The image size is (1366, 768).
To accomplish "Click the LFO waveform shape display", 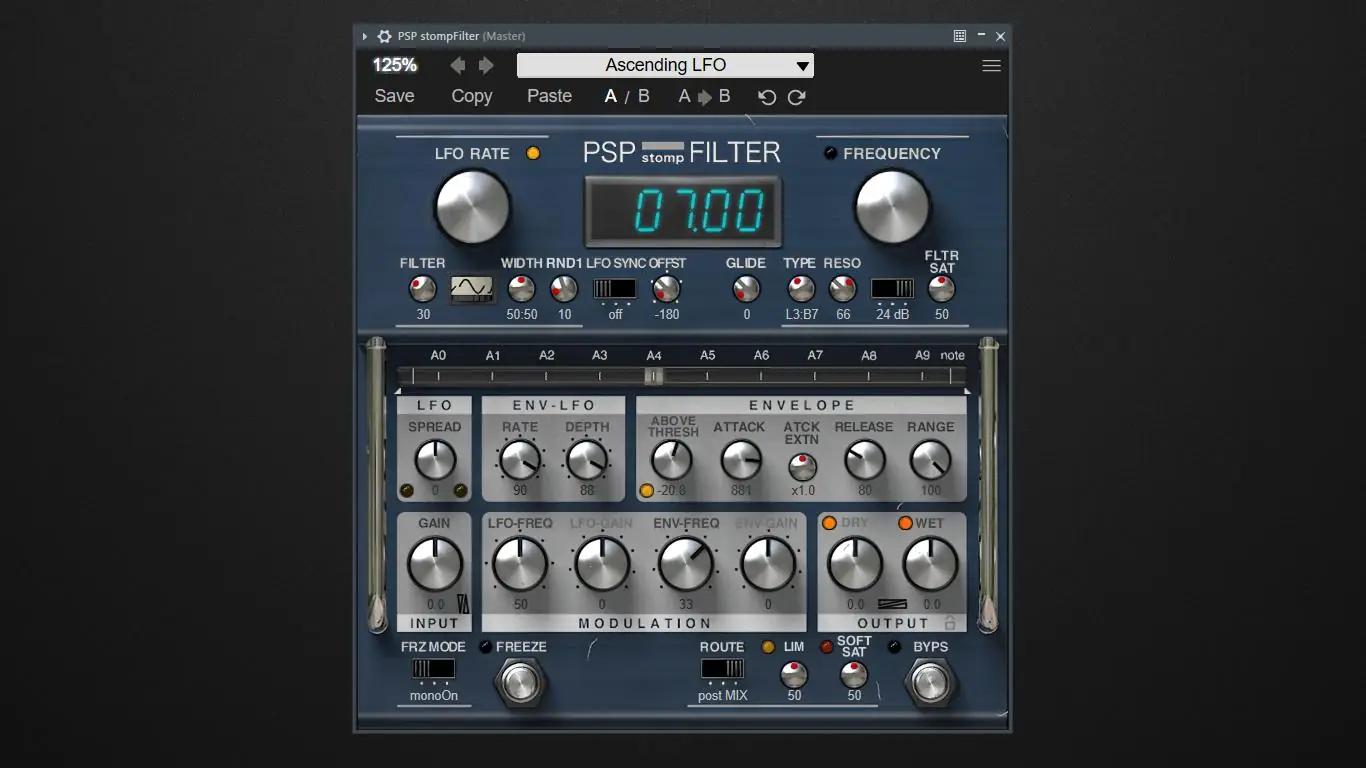I will 471,290.
